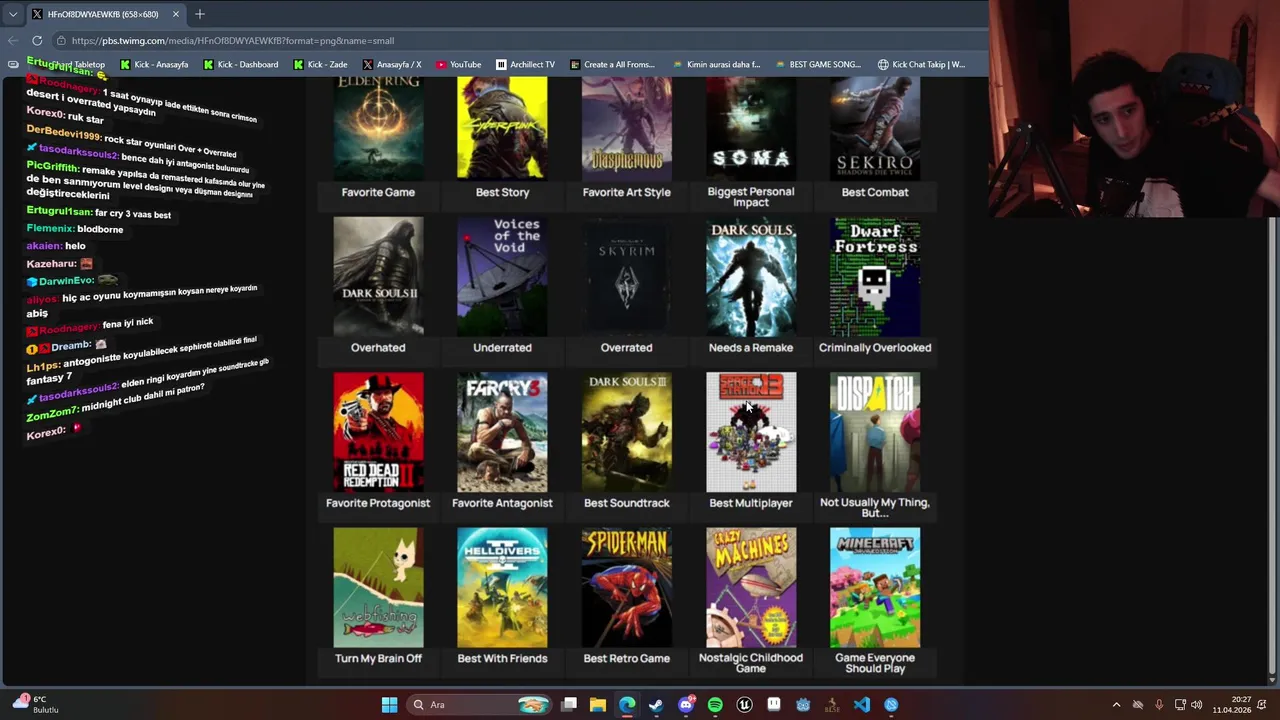The image size is (1280, 720).
Task: Reload the page with the refresh icon
Action: point(37,40)
